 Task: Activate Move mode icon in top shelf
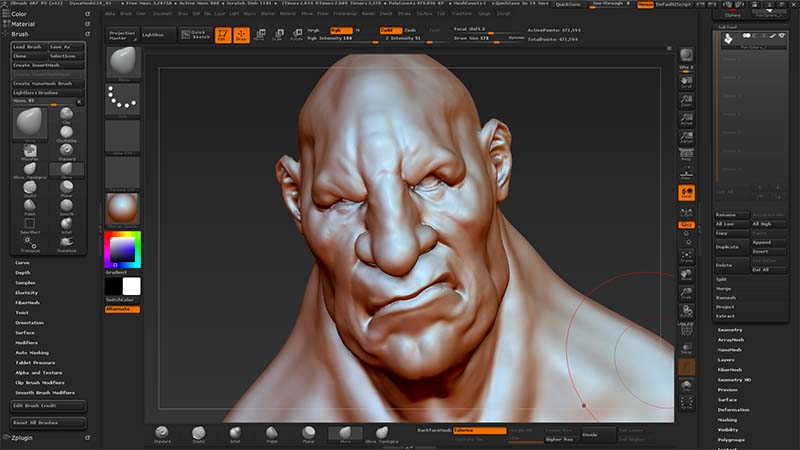[260, 35]
